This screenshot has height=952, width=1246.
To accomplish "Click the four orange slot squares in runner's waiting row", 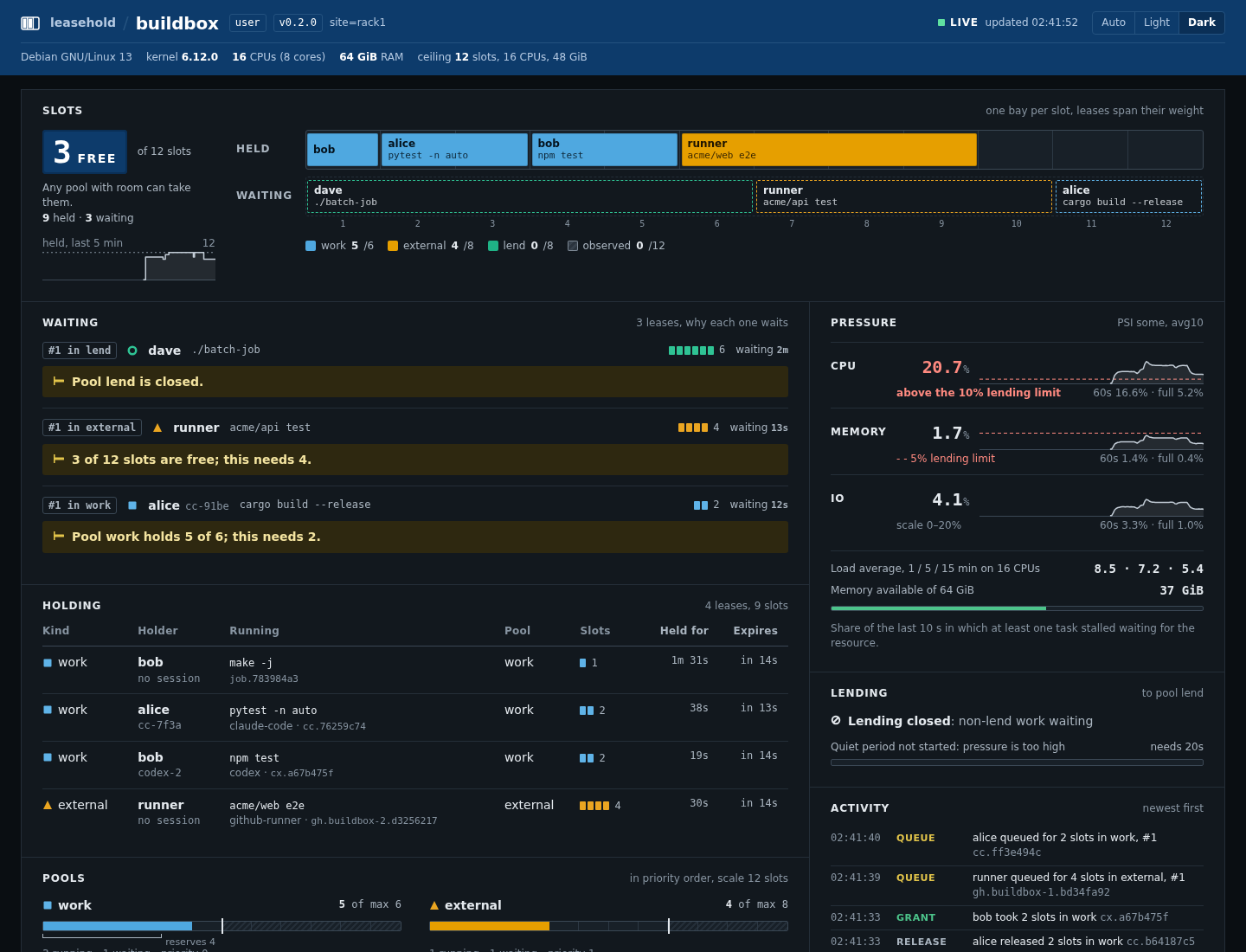I will 693,428.
